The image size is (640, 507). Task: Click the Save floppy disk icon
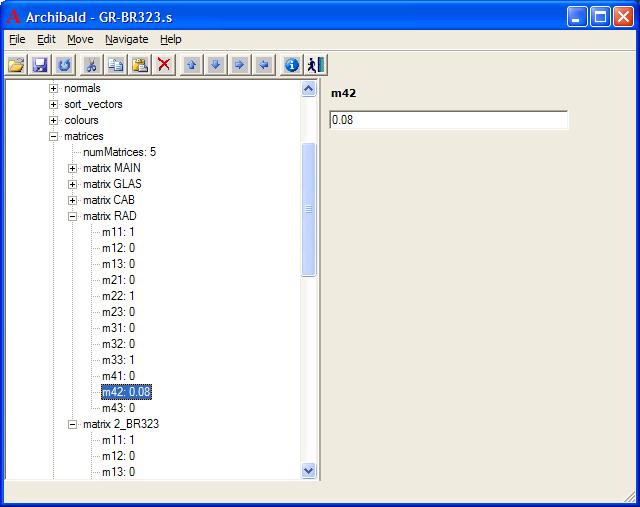click(x=40, y=64)
